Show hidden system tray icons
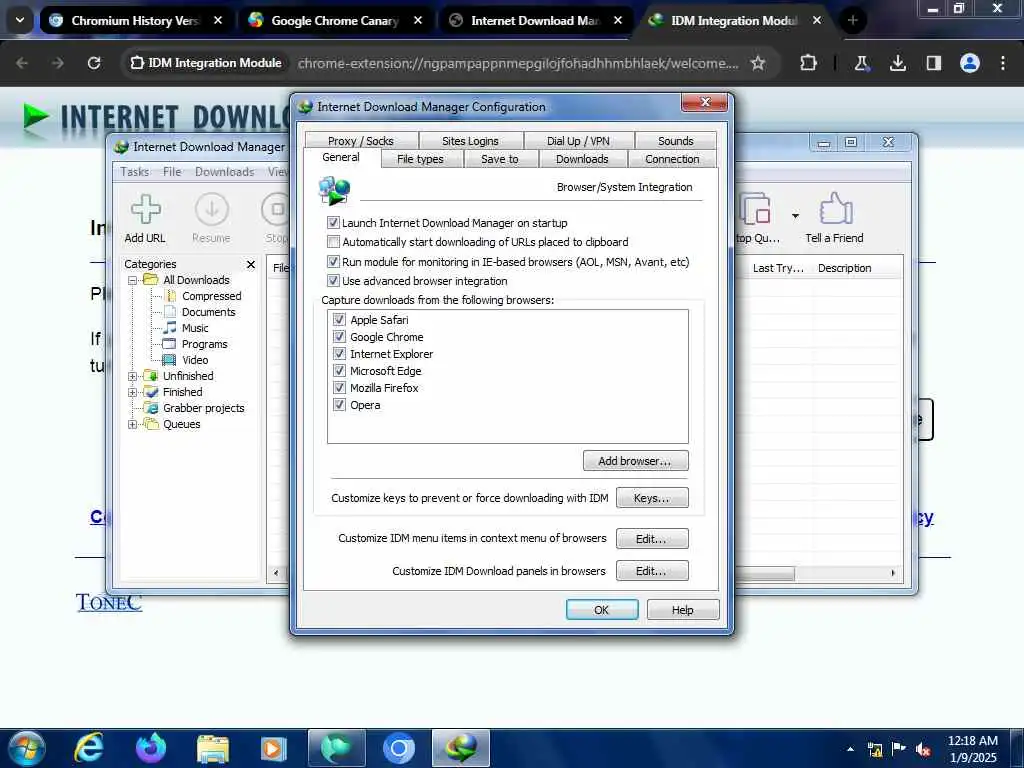The image size is (1024, 768). [x=850, y=749]
